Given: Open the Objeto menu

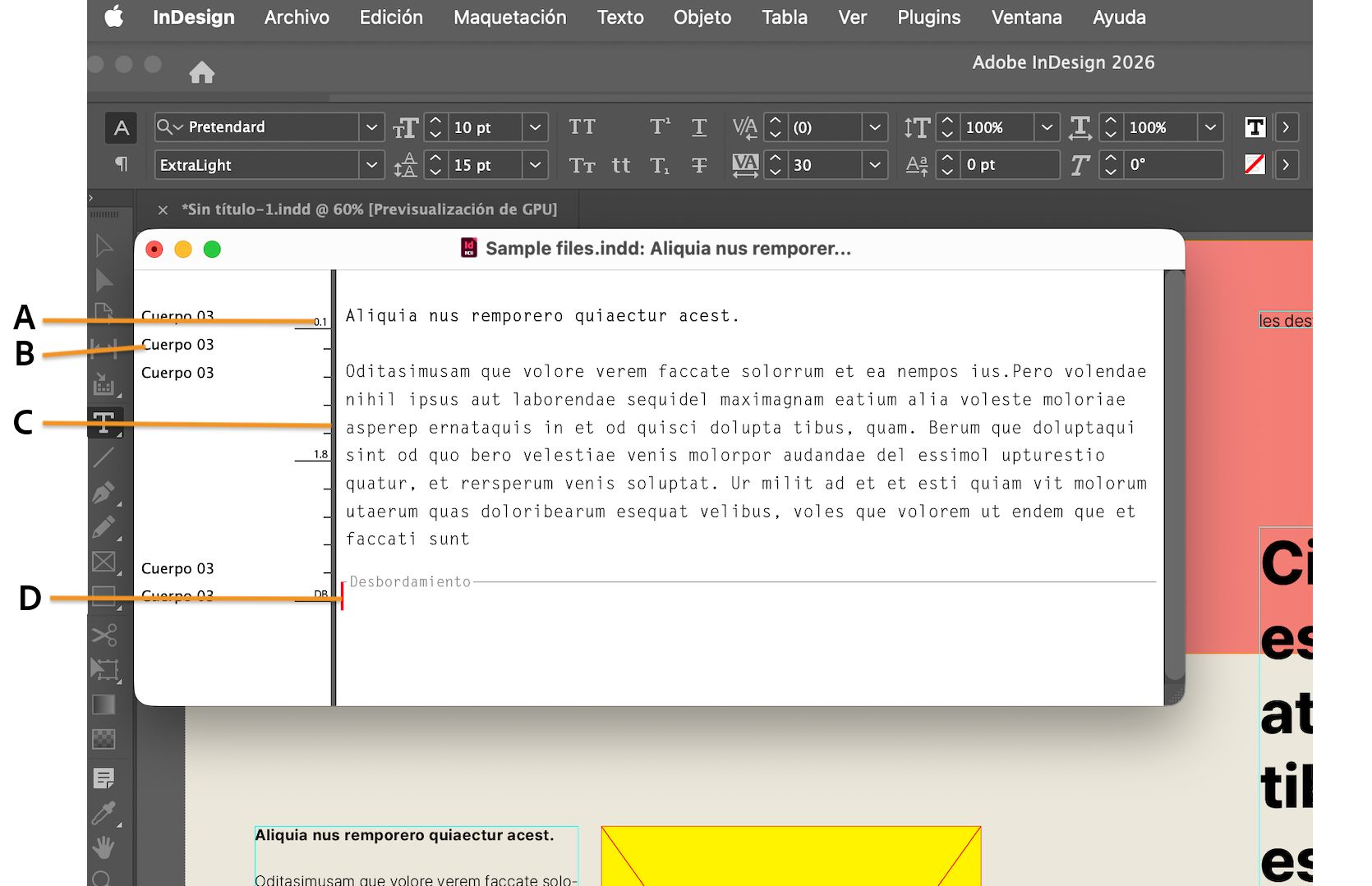Looking at the screenshot, I should coord(702,17).
